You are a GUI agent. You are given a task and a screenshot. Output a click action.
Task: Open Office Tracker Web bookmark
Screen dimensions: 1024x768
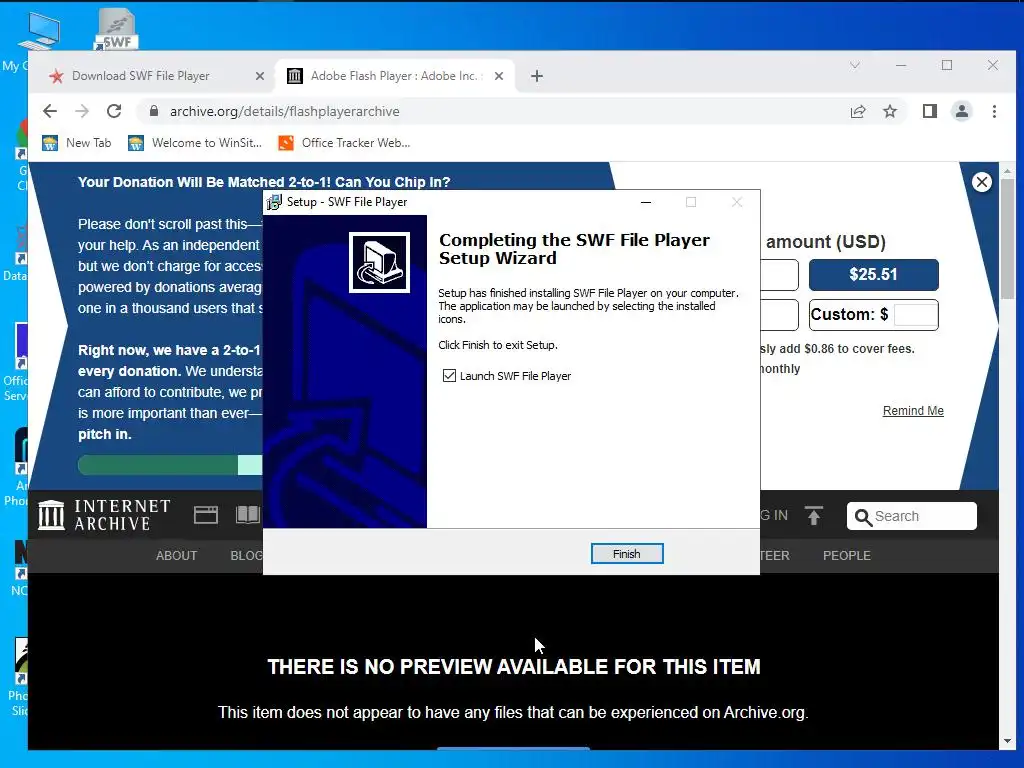pos(344,143)
